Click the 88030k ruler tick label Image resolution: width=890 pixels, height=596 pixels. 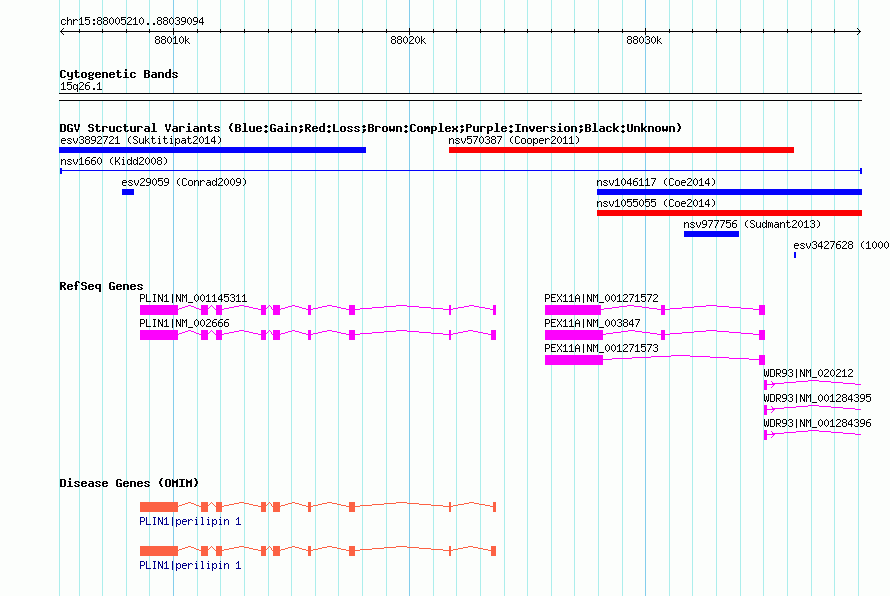[x=644, y=40]
